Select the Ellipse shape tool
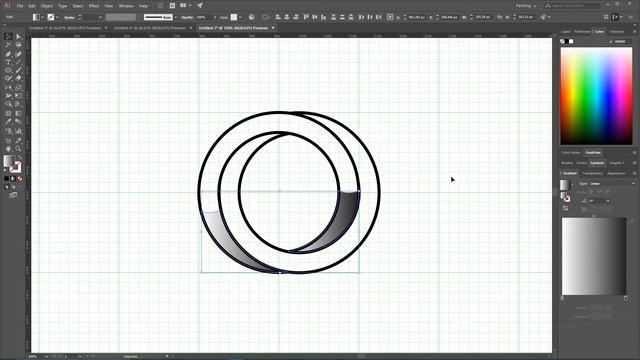Viewport: 640px width, 360px height. [8, 71]
